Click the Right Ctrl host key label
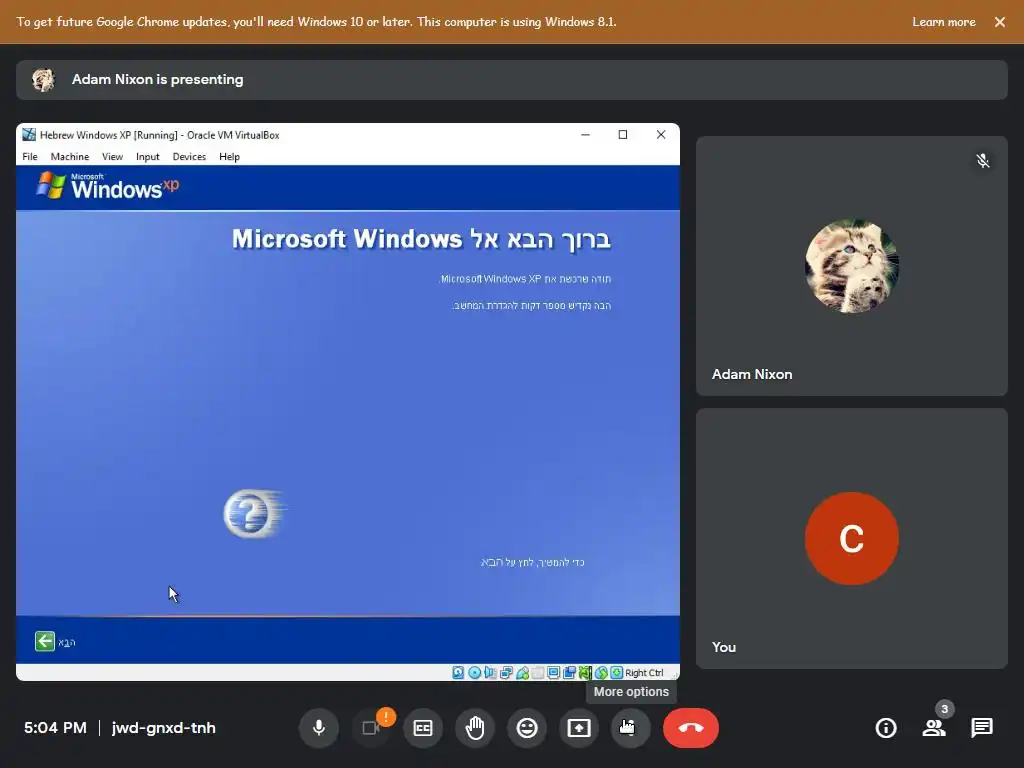This screenshot has width=1024, height=768. (x=645, y=673)
